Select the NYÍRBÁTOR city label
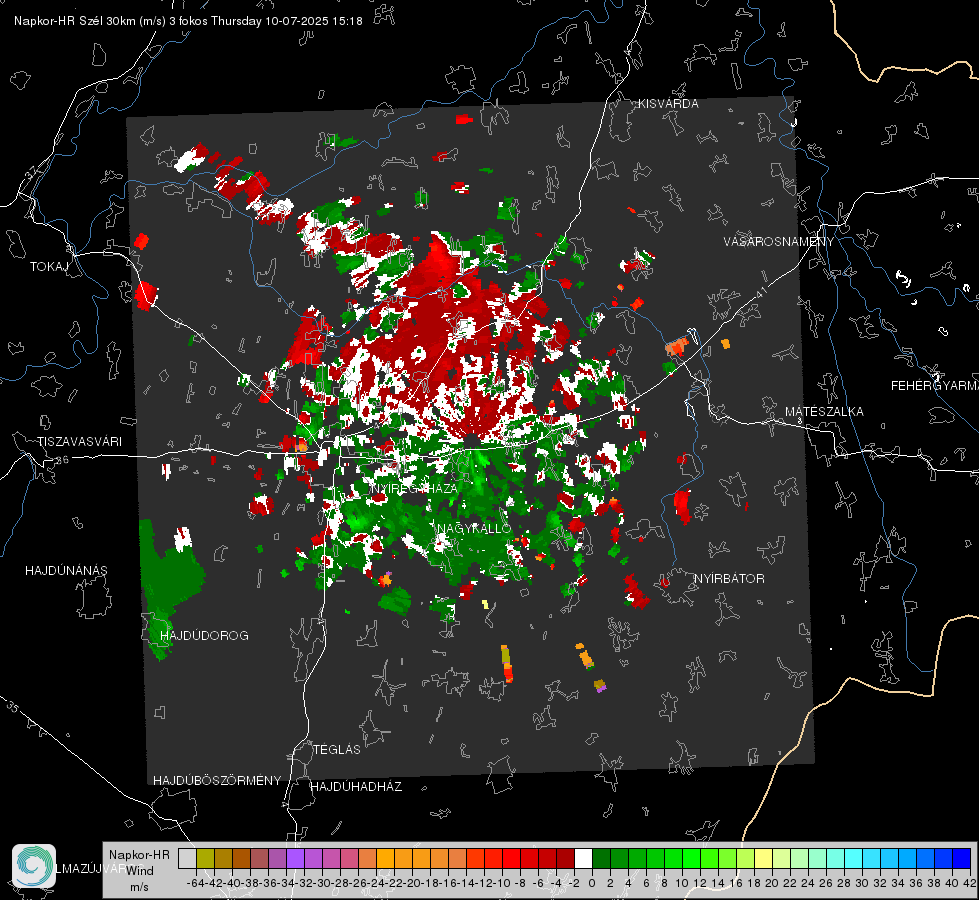The height and width of the screenshot is (900, 979). [x=729, y=579]
